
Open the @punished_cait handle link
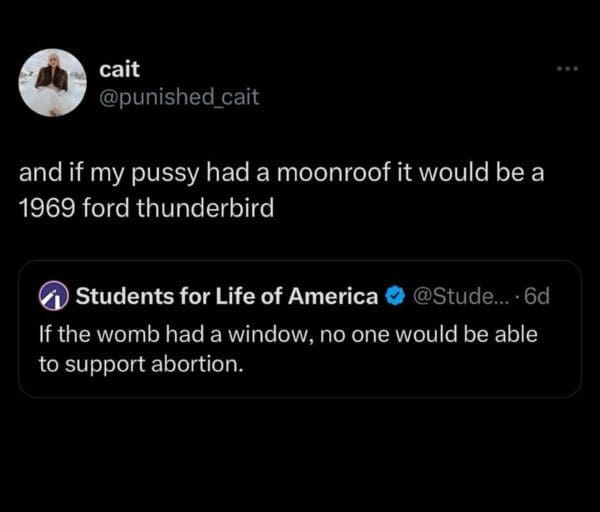tap(180, 98)
